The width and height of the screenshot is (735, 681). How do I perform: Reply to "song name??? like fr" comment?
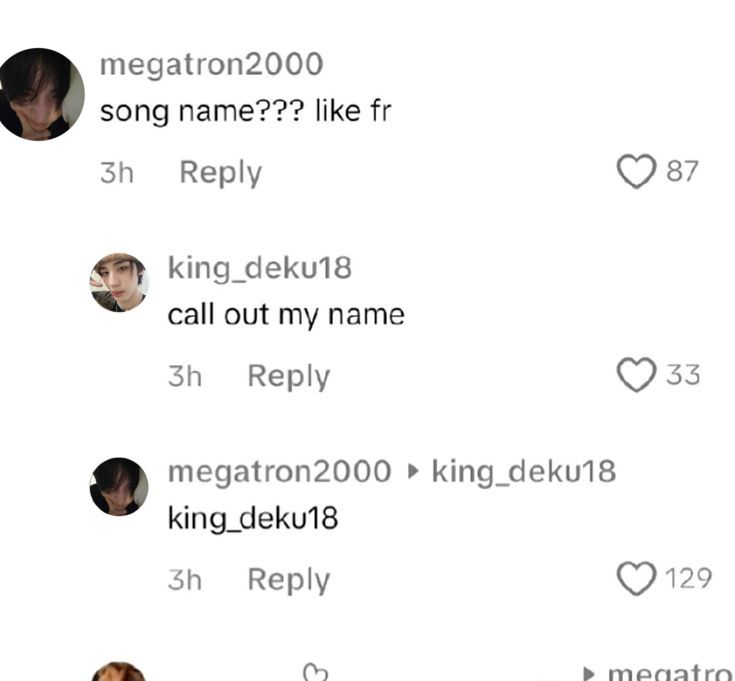[x=220, y=172]
